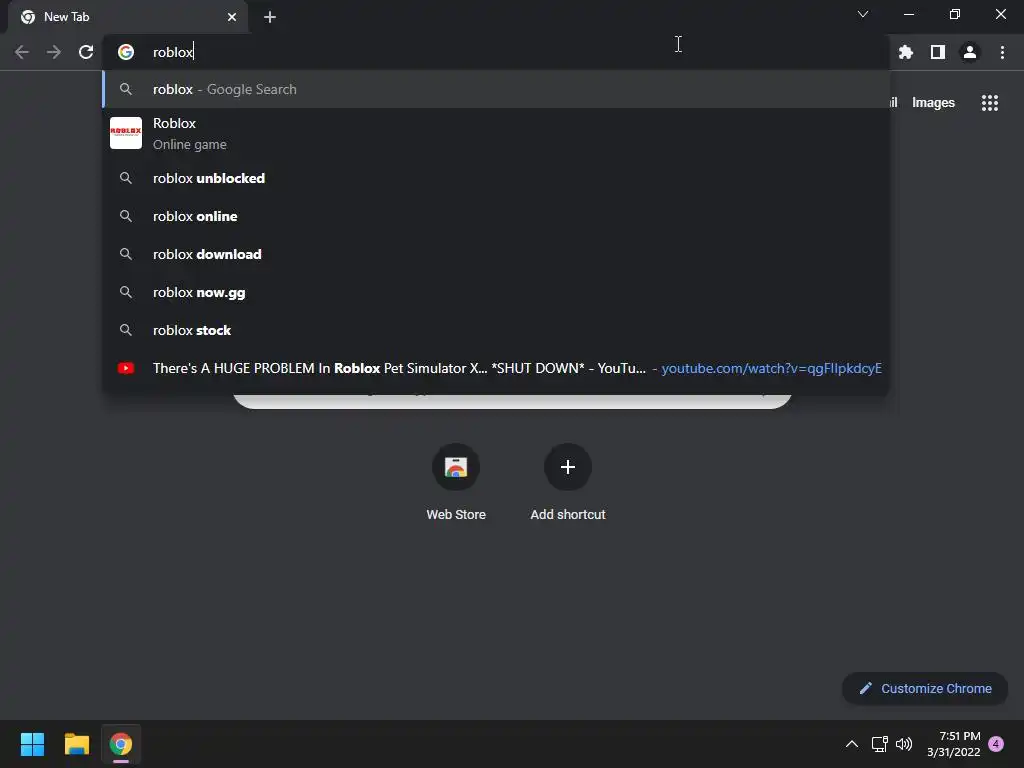Open the notification badge showing 4
The image size is (1024, 768).
[996, 744]
